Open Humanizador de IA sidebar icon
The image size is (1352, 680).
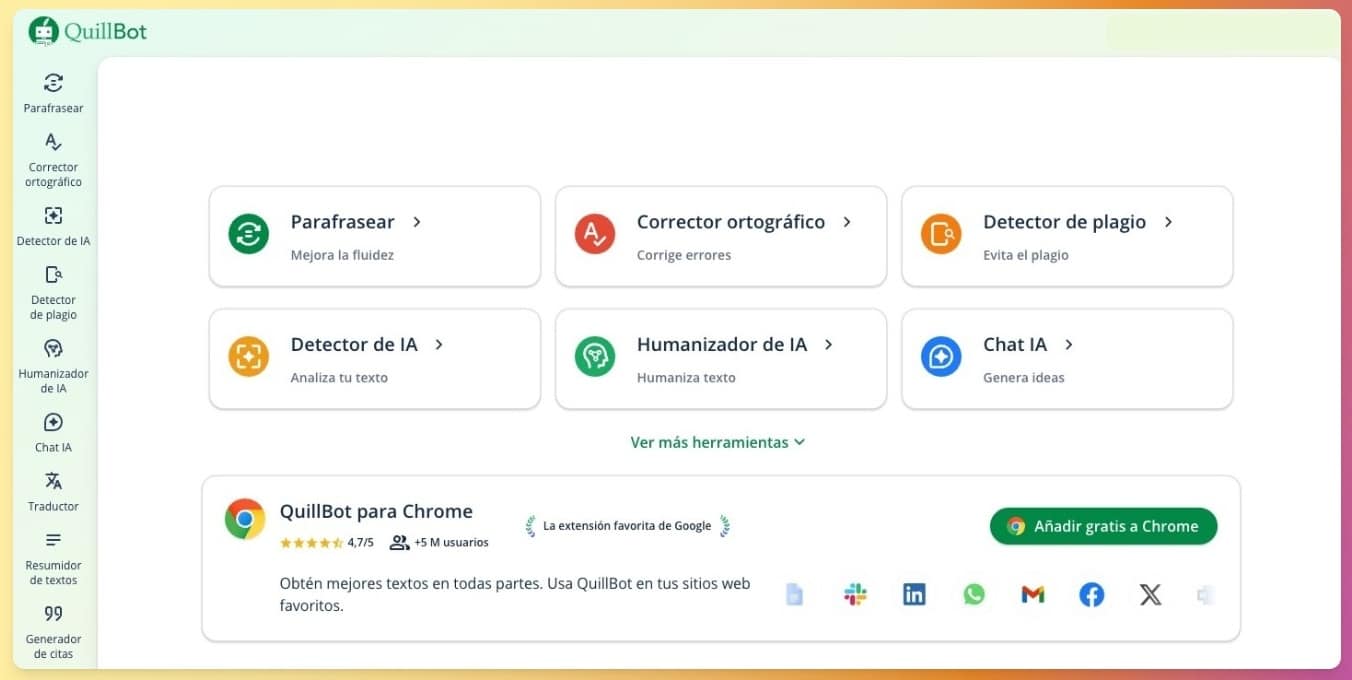(x=54, y=349)
